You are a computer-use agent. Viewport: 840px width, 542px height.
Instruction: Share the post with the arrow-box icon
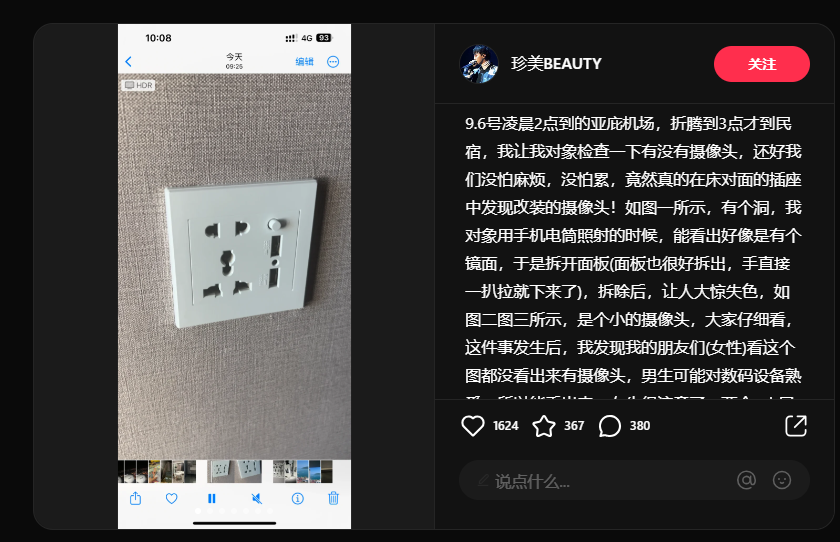(796, 426)
